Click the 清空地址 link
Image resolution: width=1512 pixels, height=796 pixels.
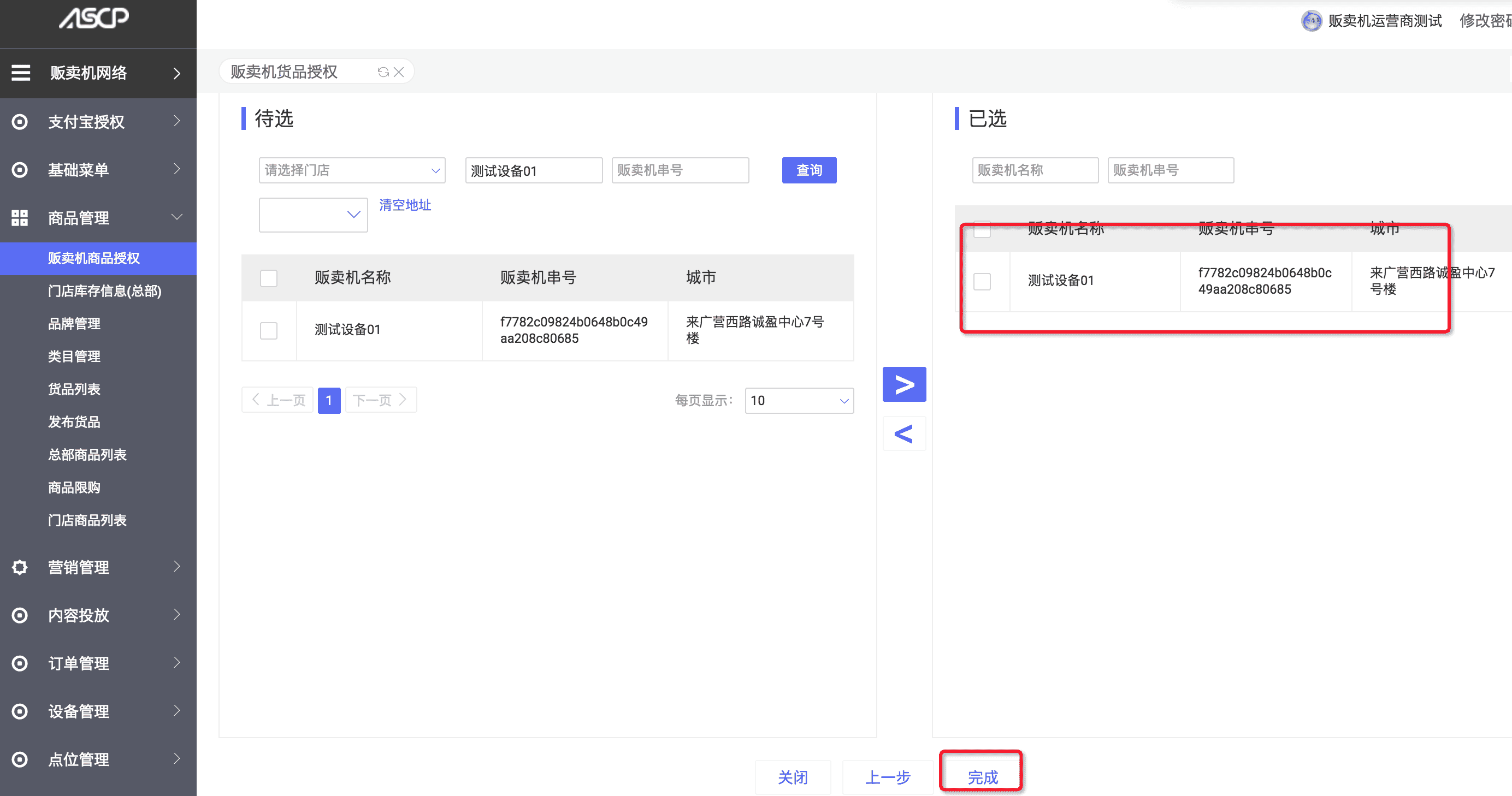[x=405, y=205]
